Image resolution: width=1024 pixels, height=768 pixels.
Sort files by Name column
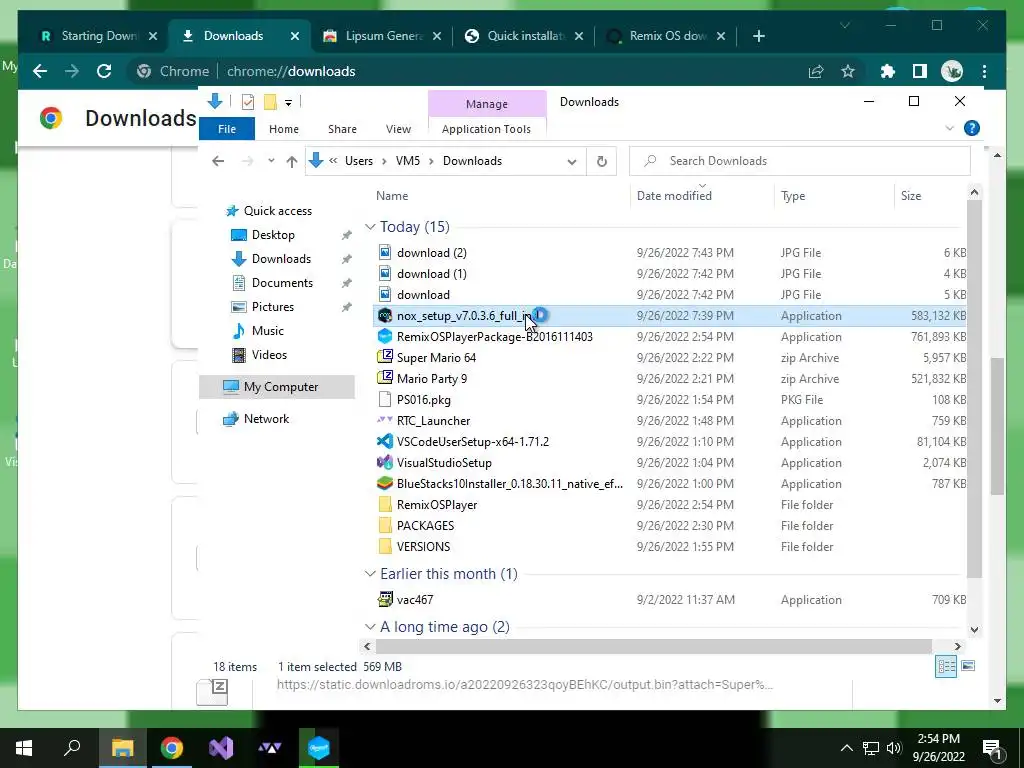(x=392, y=195)
